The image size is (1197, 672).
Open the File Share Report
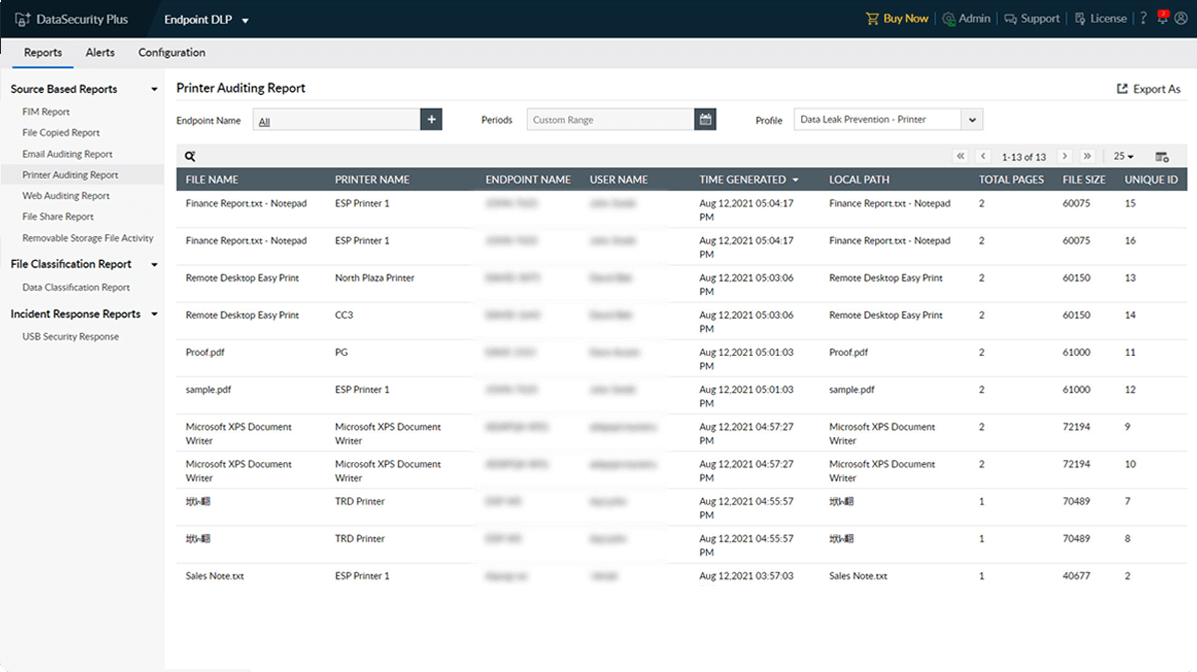coord(58,217)
